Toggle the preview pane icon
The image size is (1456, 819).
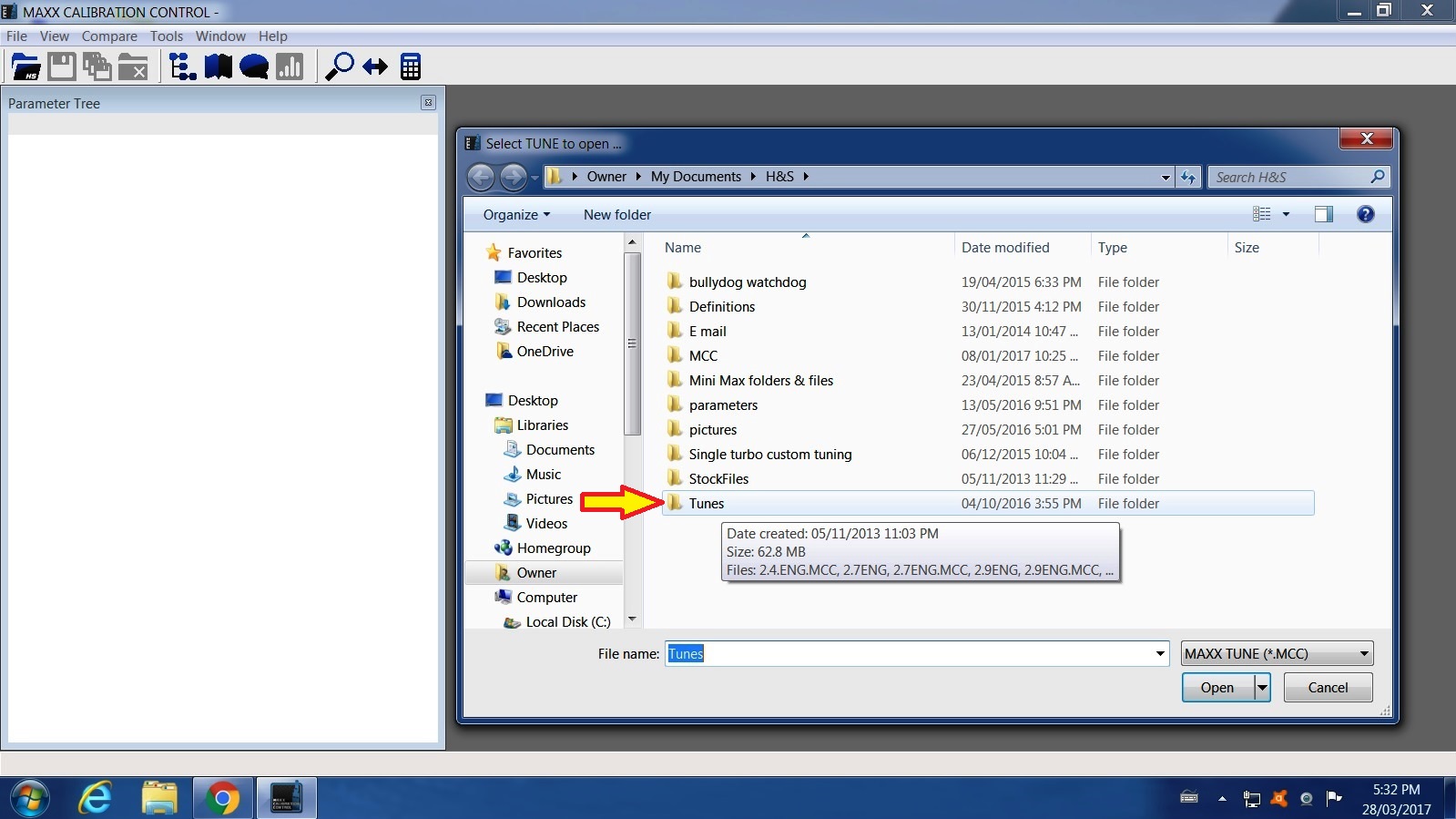[x=1324, y=214]
